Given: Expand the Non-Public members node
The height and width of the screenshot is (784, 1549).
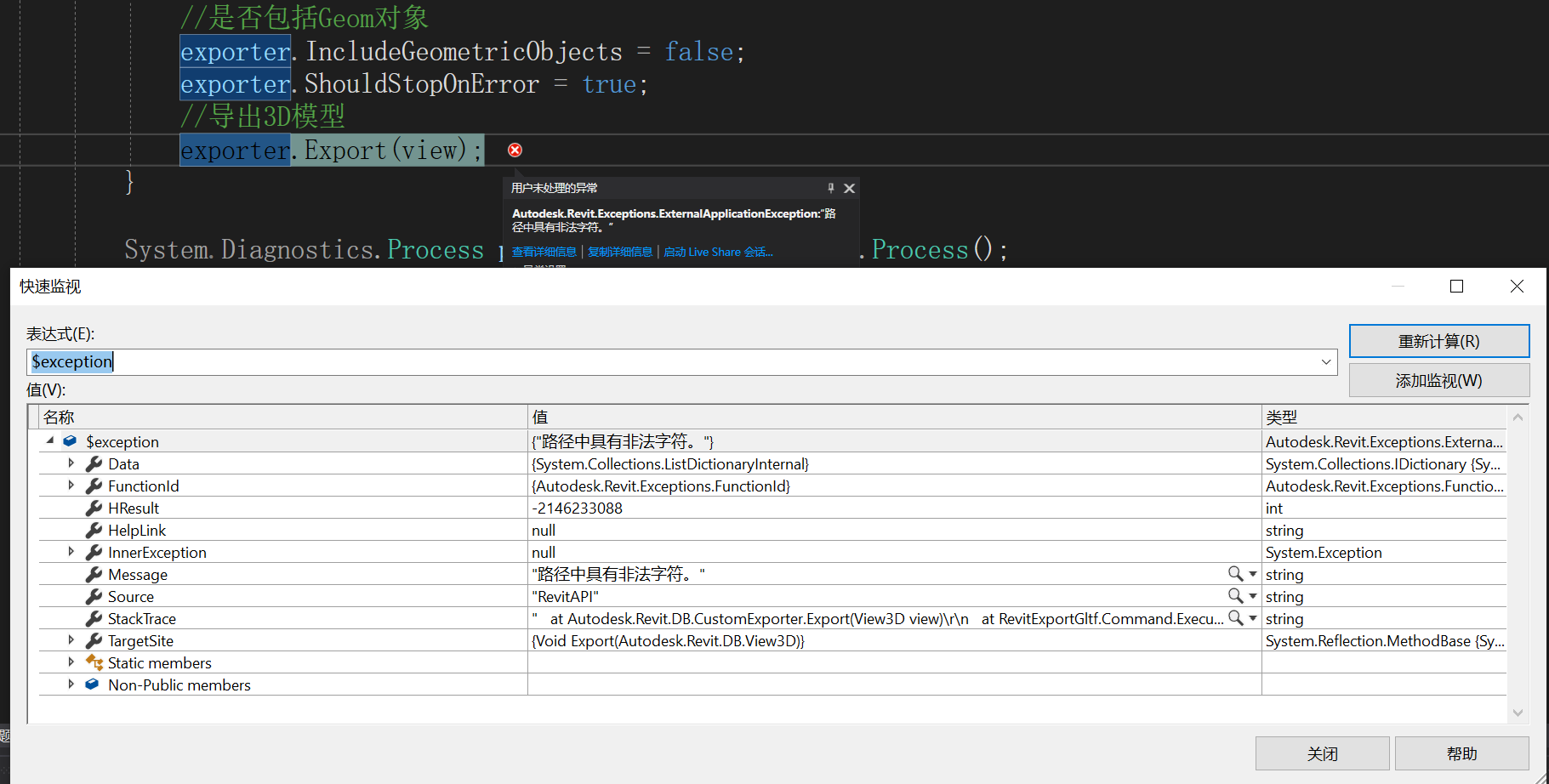Looking at the screenshot, I should (71, 685).
